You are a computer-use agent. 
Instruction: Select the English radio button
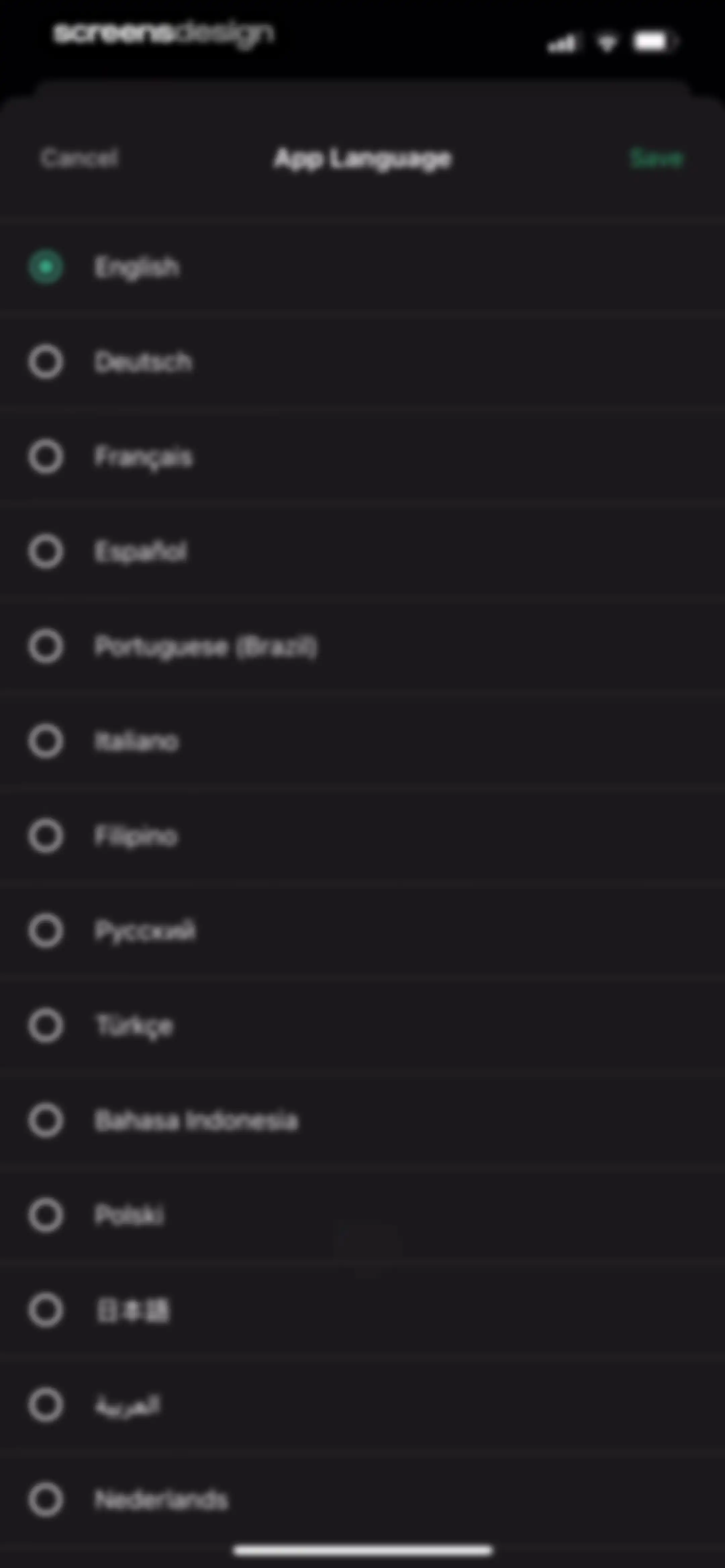[x=46, y=267]
